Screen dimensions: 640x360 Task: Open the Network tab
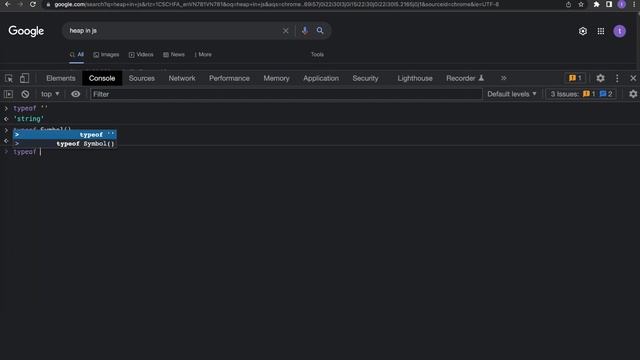click(x=182, y=78)
